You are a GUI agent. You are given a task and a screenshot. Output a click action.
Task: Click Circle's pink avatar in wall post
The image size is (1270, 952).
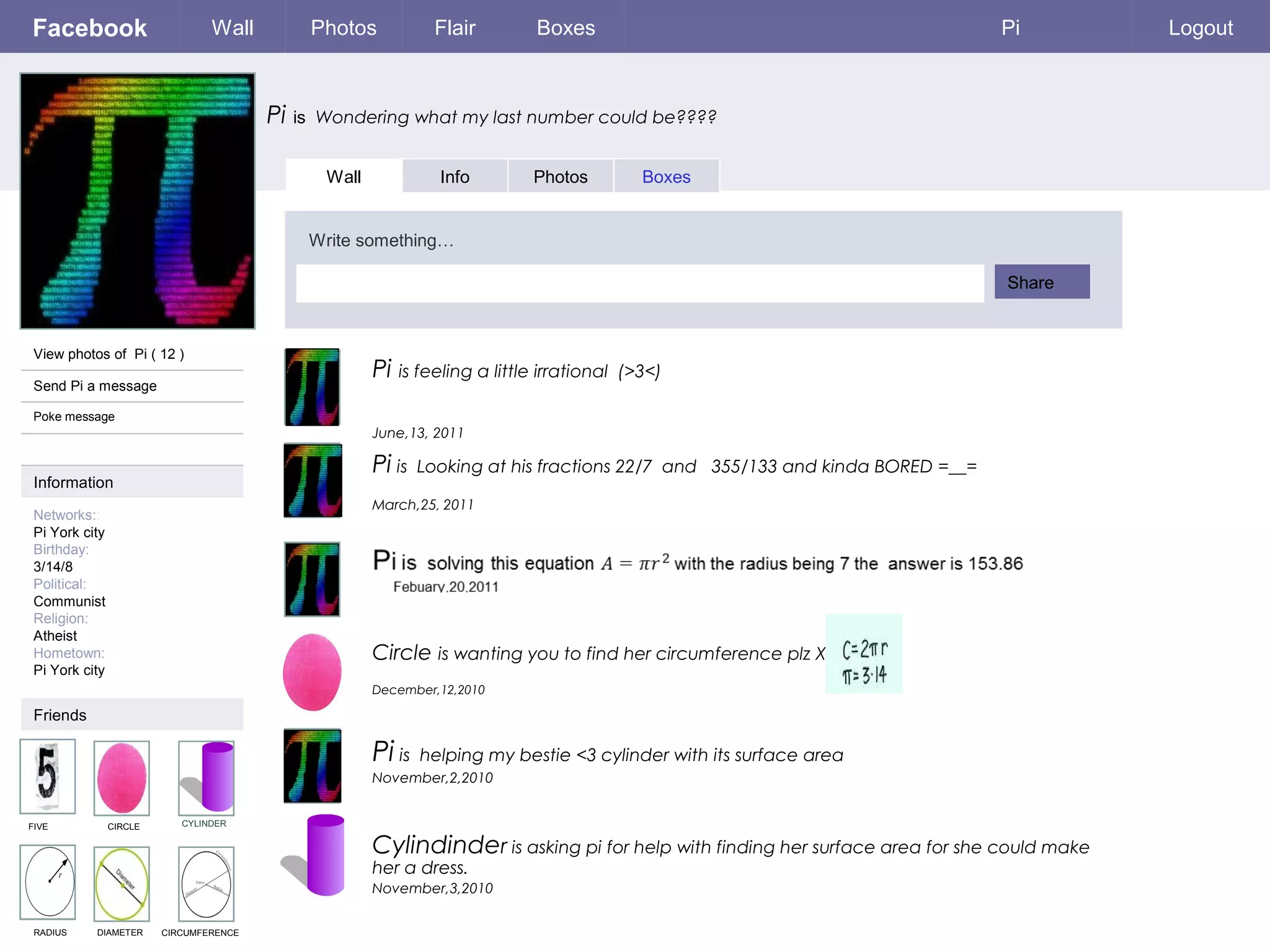click(x=312, y=672)
